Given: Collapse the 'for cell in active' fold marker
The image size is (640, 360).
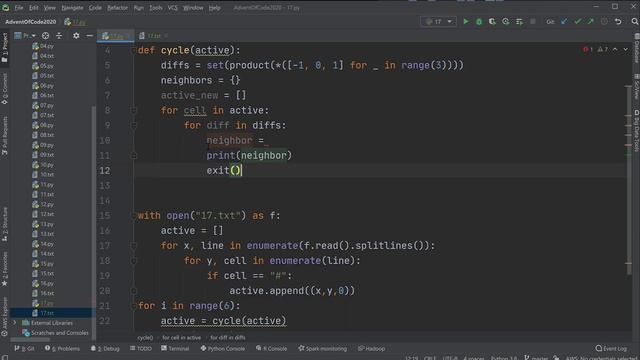Looking at the screenshot, I should [133, 110].
